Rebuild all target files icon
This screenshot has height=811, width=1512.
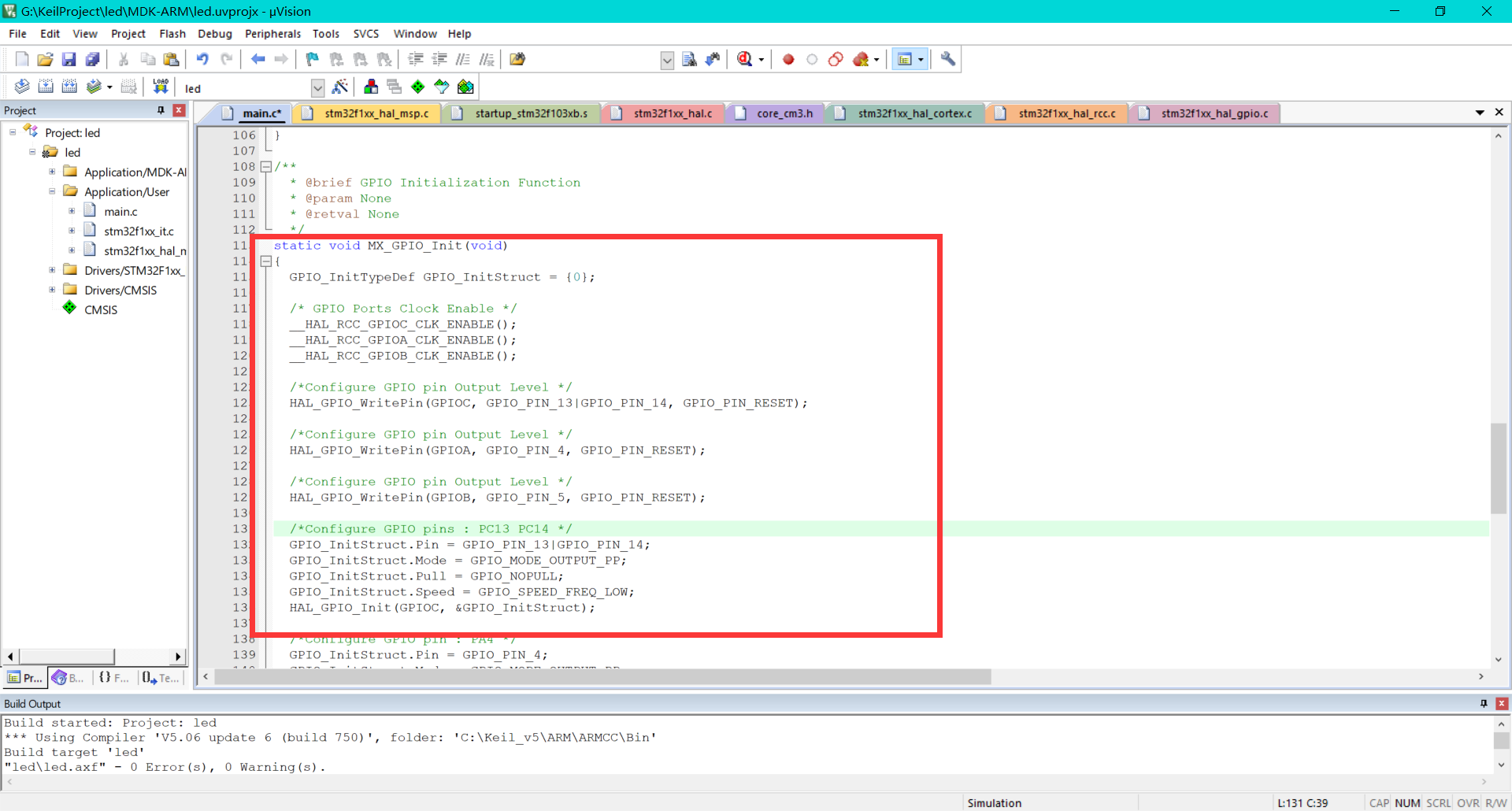pos(69,87)
